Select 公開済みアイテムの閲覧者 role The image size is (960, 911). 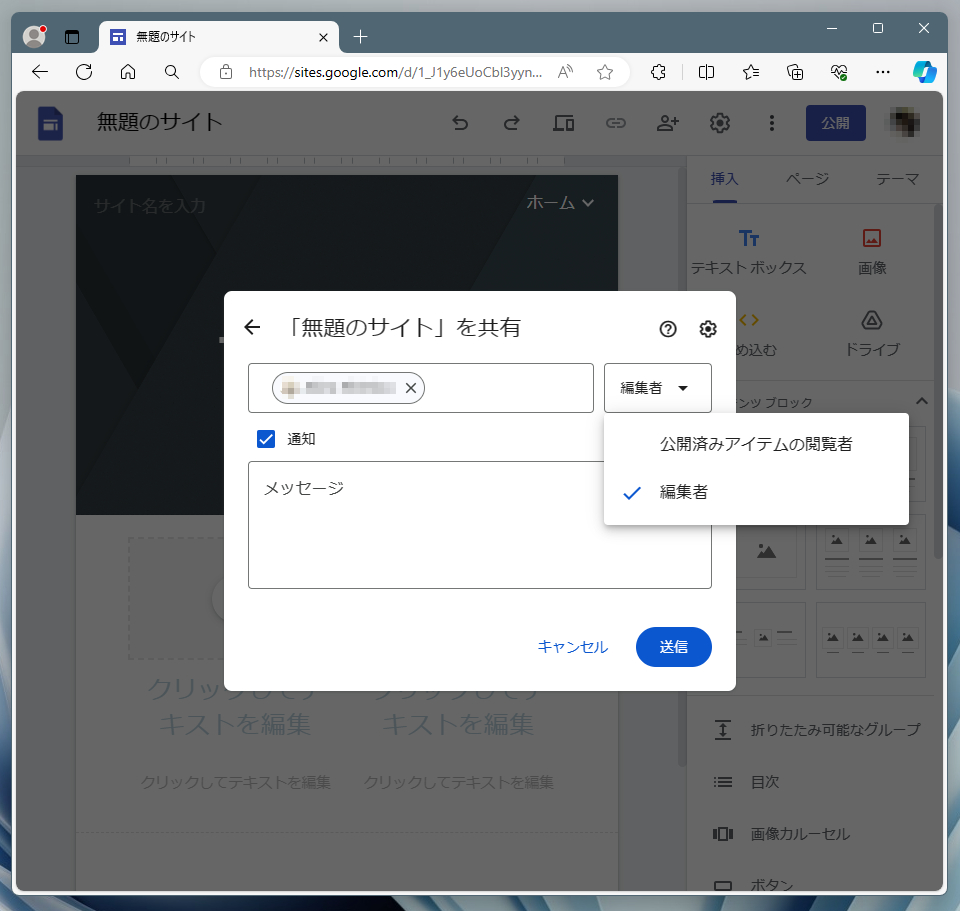756,444
